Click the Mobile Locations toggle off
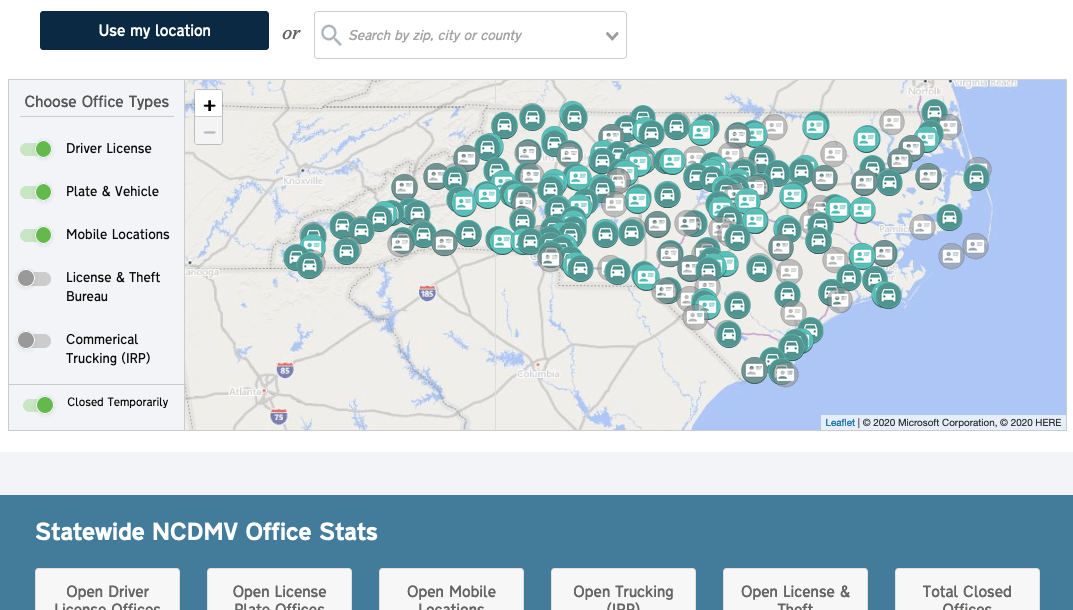 coord(36,234)
